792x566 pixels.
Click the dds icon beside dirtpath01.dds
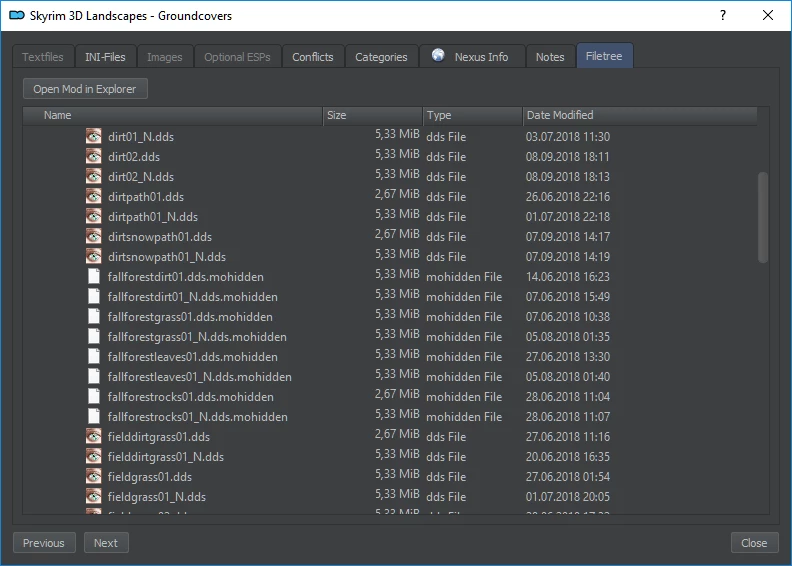point(93,196)
